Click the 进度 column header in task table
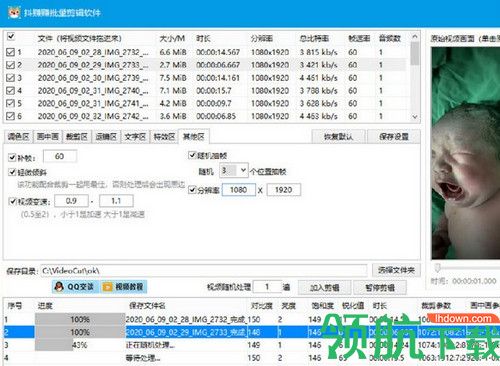This screenshot has width=500, height=366. pyautogui.click(x=45, y=306)
